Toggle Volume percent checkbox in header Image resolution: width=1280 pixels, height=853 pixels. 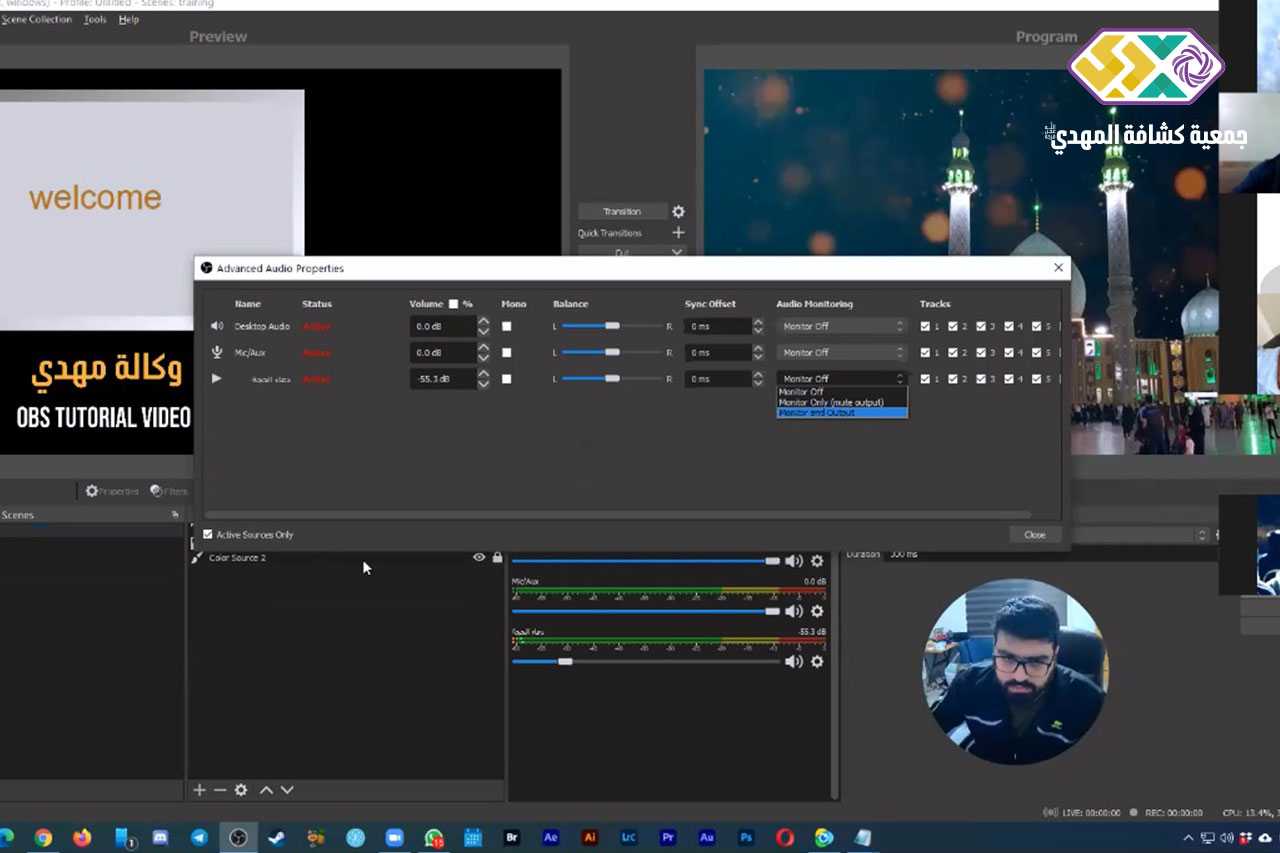(453, 304)
